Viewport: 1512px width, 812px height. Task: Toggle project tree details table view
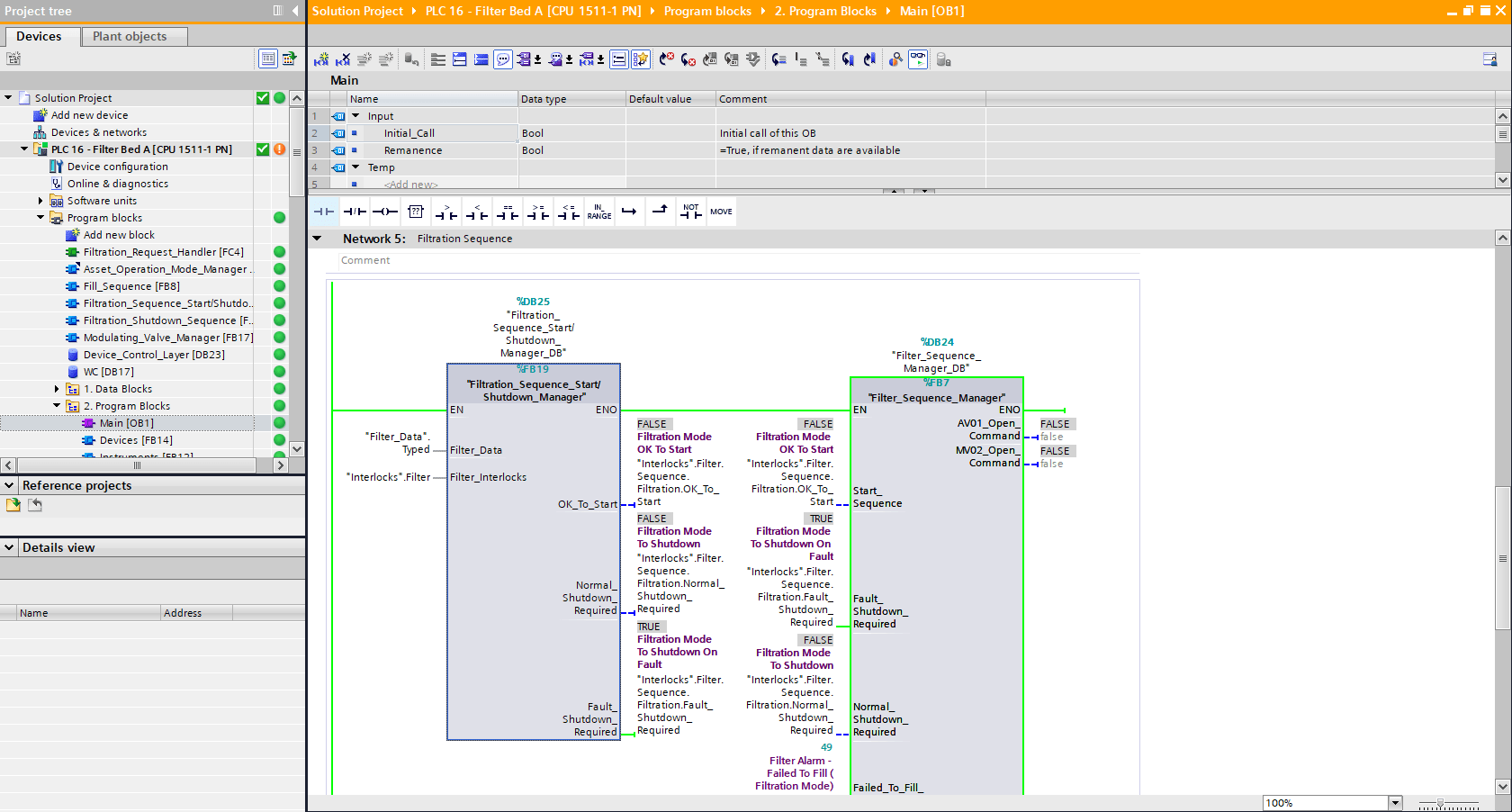coord(268,59)
